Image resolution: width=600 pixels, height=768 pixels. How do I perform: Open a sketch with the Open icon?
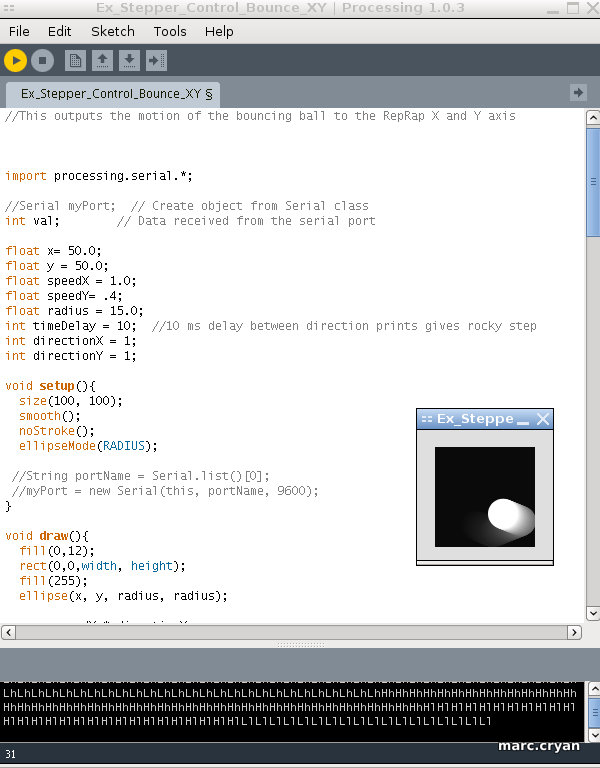(x=102, y=61)
